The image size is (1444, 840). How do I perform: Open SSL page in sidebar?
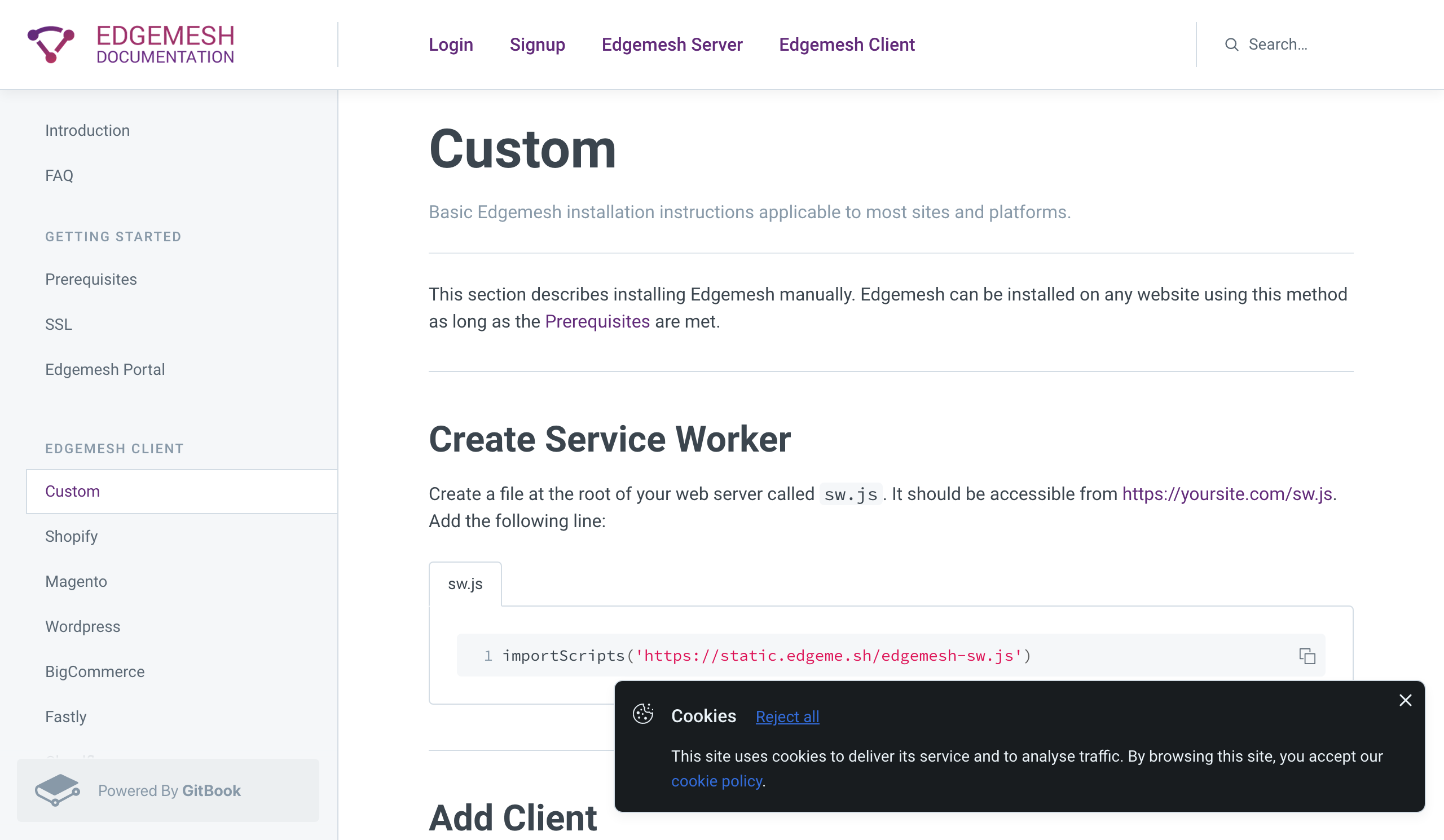[x=59, y=325]
